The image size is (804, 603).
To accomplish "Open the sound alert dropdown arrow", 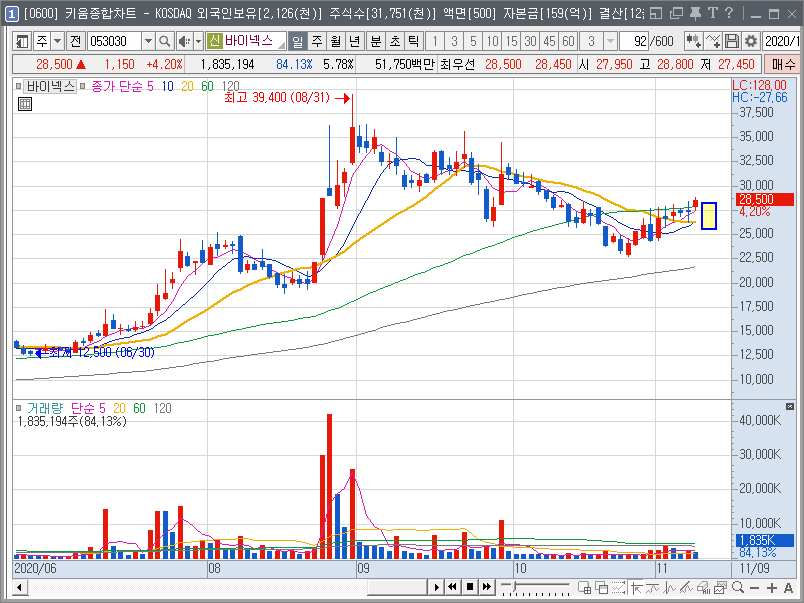I will 198,41.
